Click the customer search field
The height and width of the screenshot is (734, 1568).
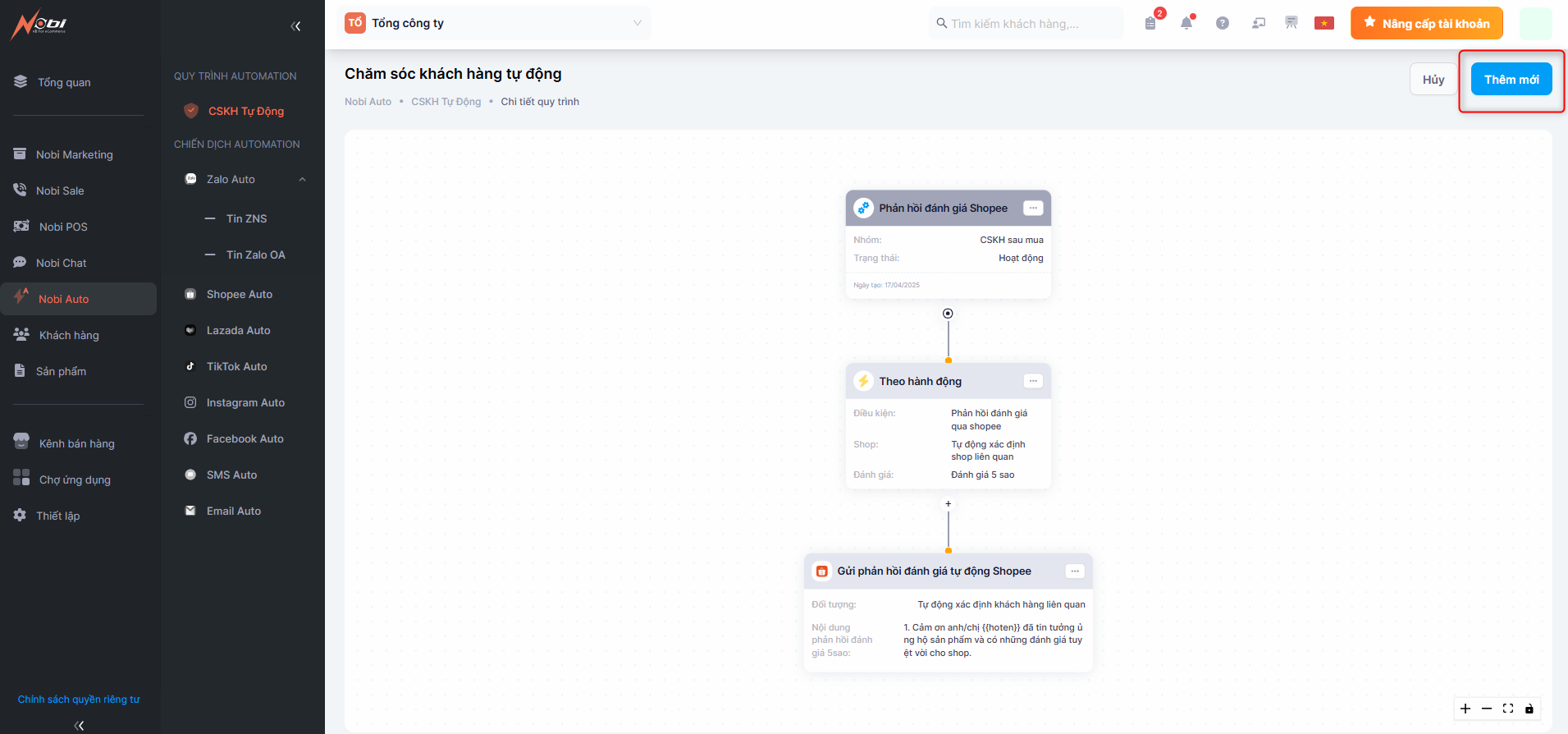(1026, 24)
